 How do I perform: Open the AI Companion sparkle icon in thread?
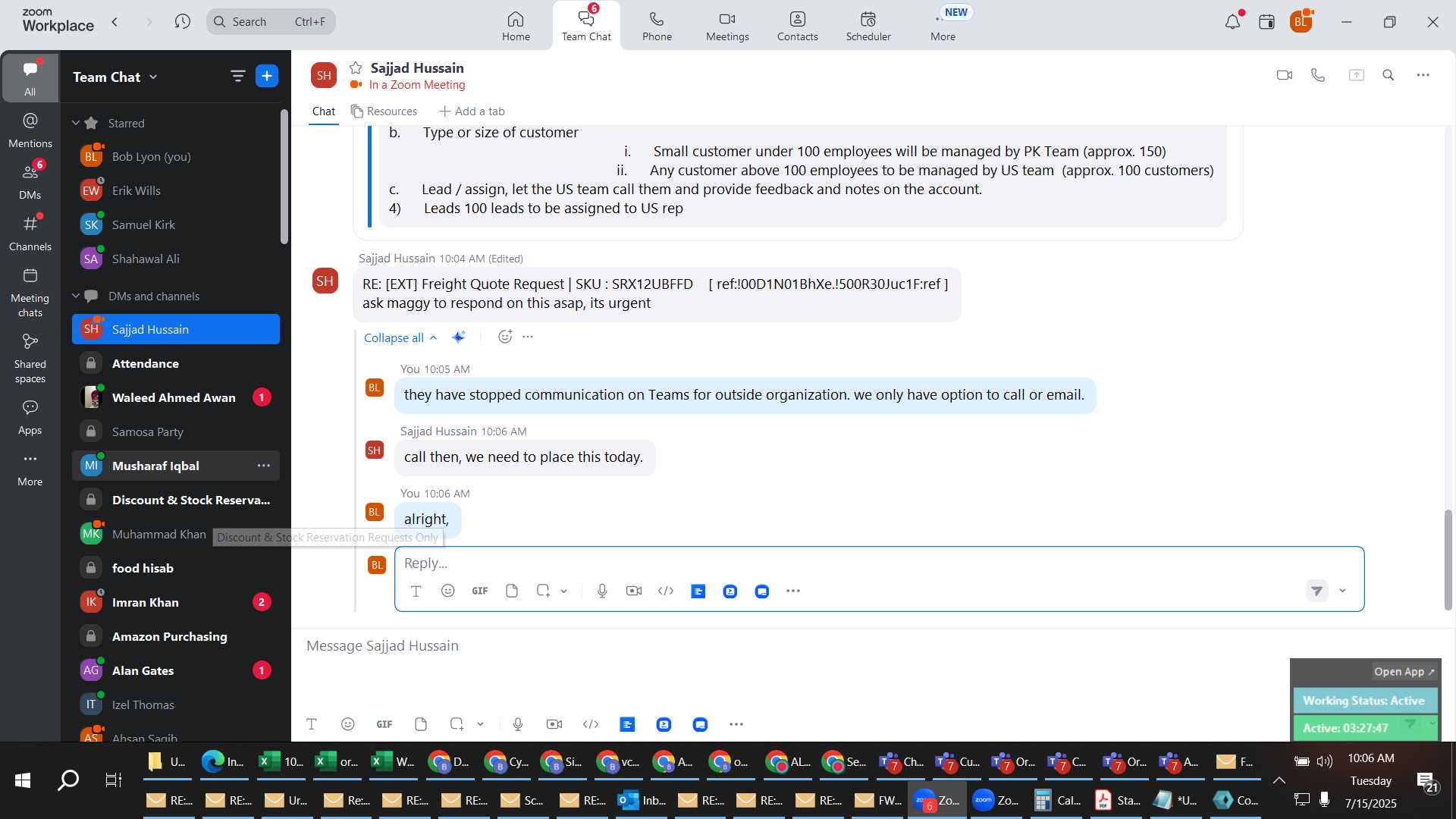[459, 337]
